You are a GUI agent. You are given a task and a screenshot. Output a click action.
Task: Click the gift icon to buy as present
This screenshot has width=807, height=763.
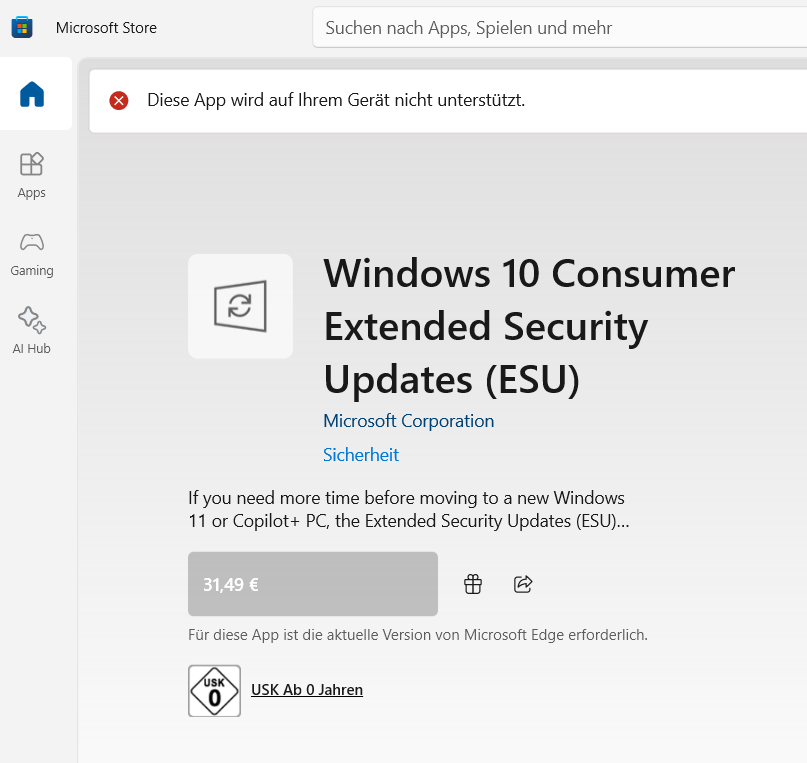point(473,584)
